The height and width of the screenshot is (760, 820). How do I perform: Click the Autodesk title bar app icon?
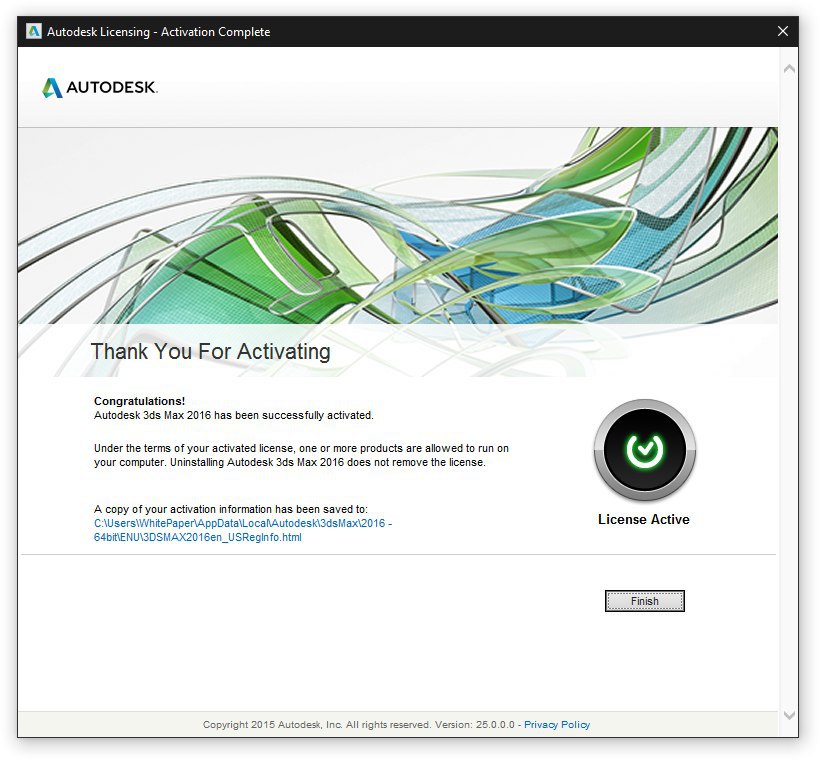(x=33, y=31)
